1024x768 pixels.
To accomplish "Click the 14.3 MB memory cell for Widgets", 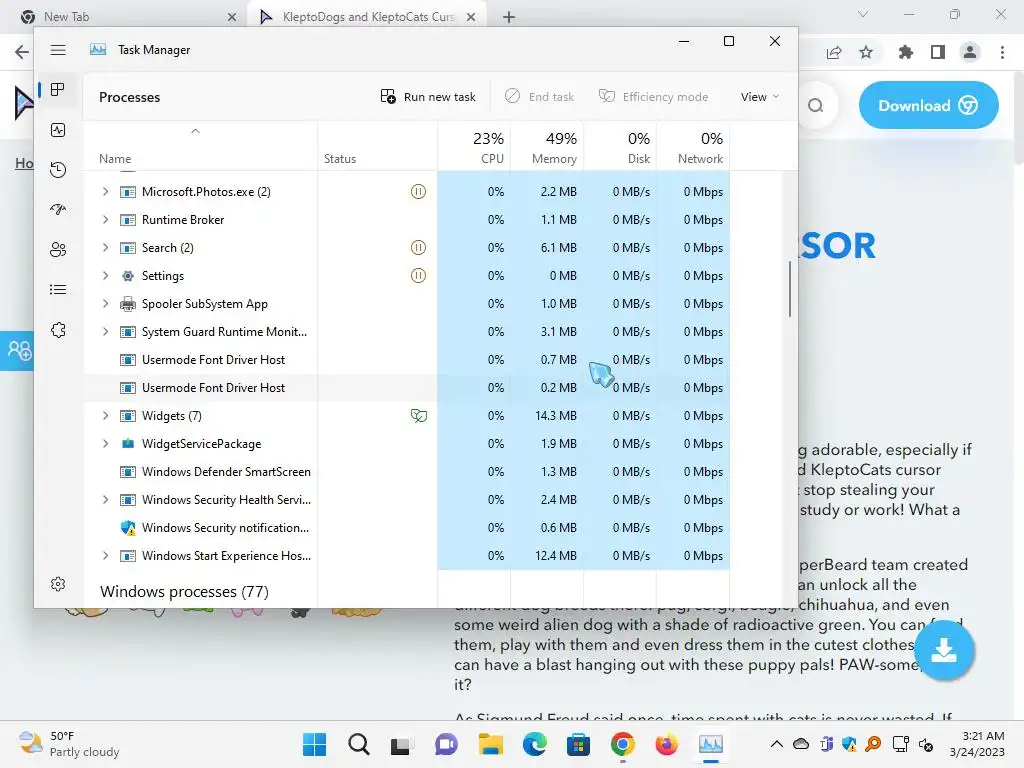I will 547,415.
